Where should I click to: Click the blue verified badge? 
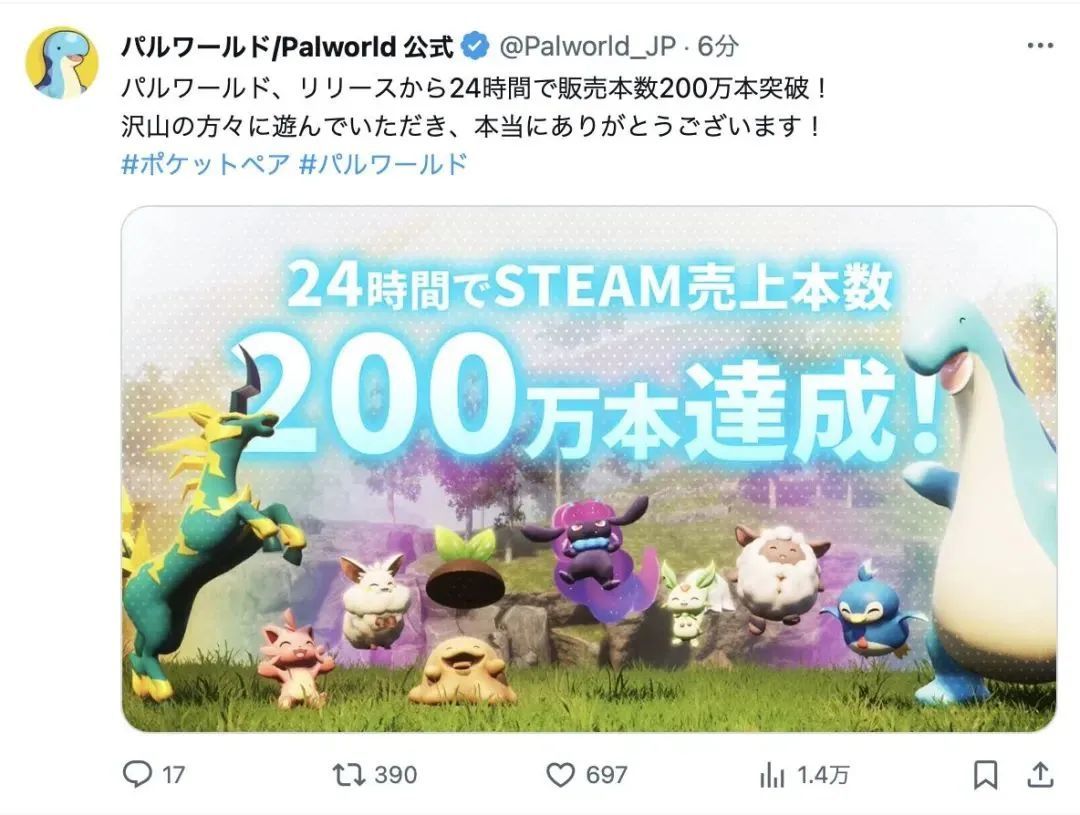(x=474, y=46)
